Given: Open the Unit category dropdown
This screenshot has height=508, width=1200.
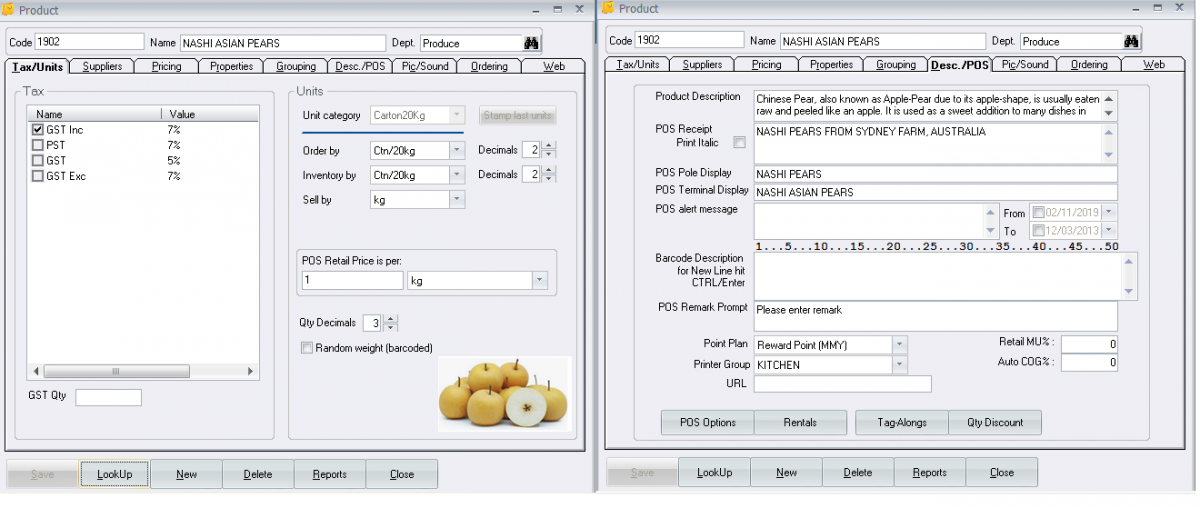Looking at the screenshot, I should pyautogui.click(x=456, y=115).
